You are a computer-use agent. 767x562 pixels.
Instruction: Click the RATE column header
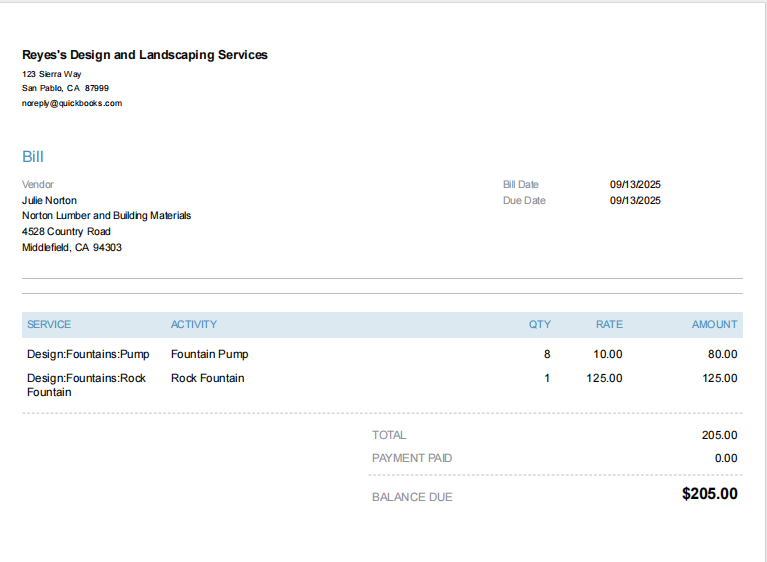point(609,324)
